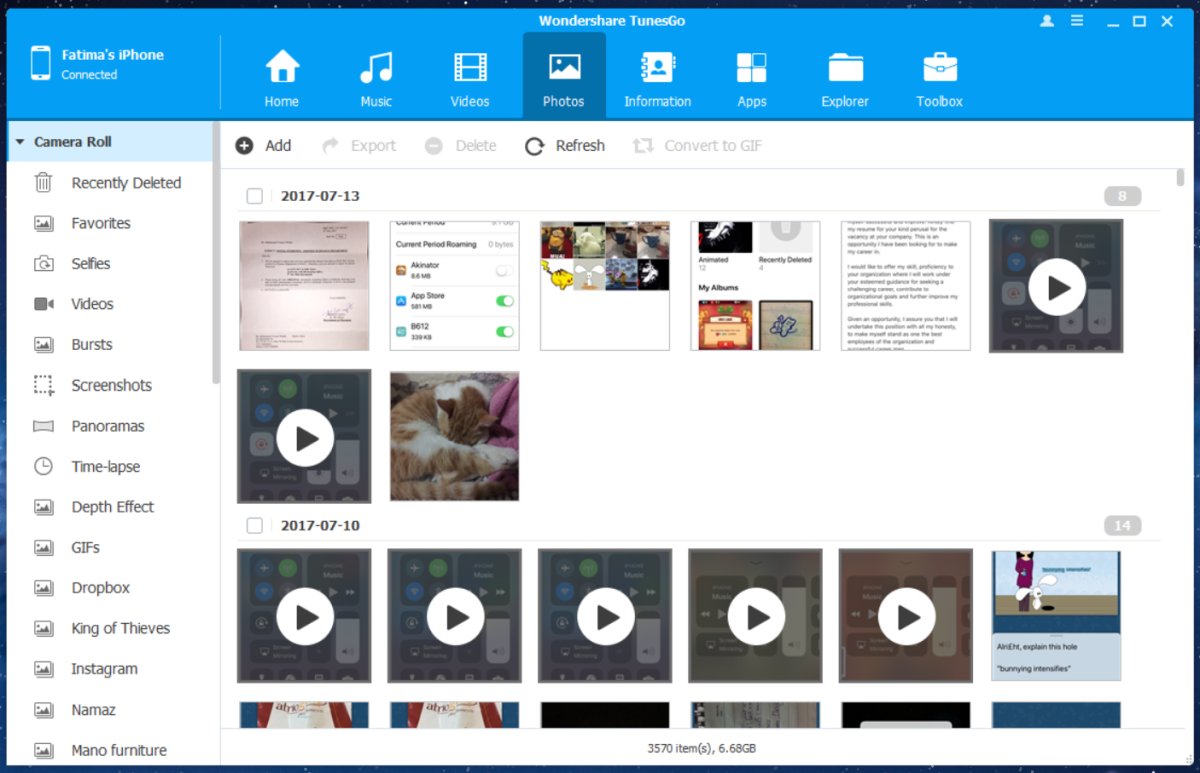Click the photo area vertical scrollbar
The image size is (1200, 773).
click(x=1181, y=177)
